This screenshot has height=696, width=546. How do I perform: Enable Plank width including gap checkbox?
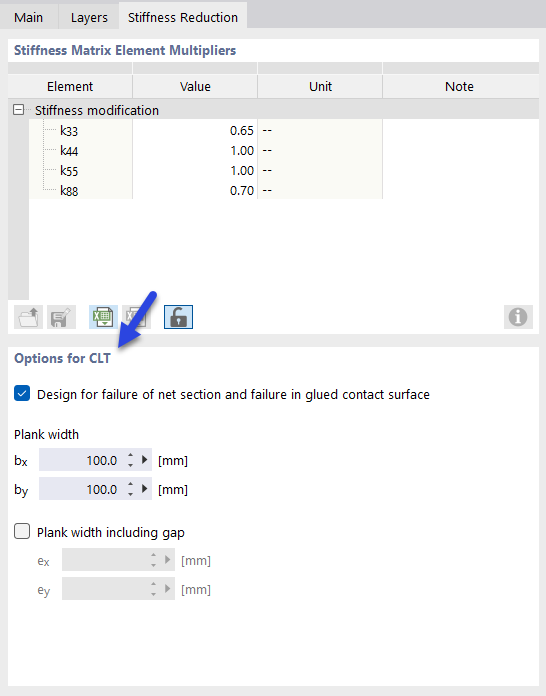(22, 531)
